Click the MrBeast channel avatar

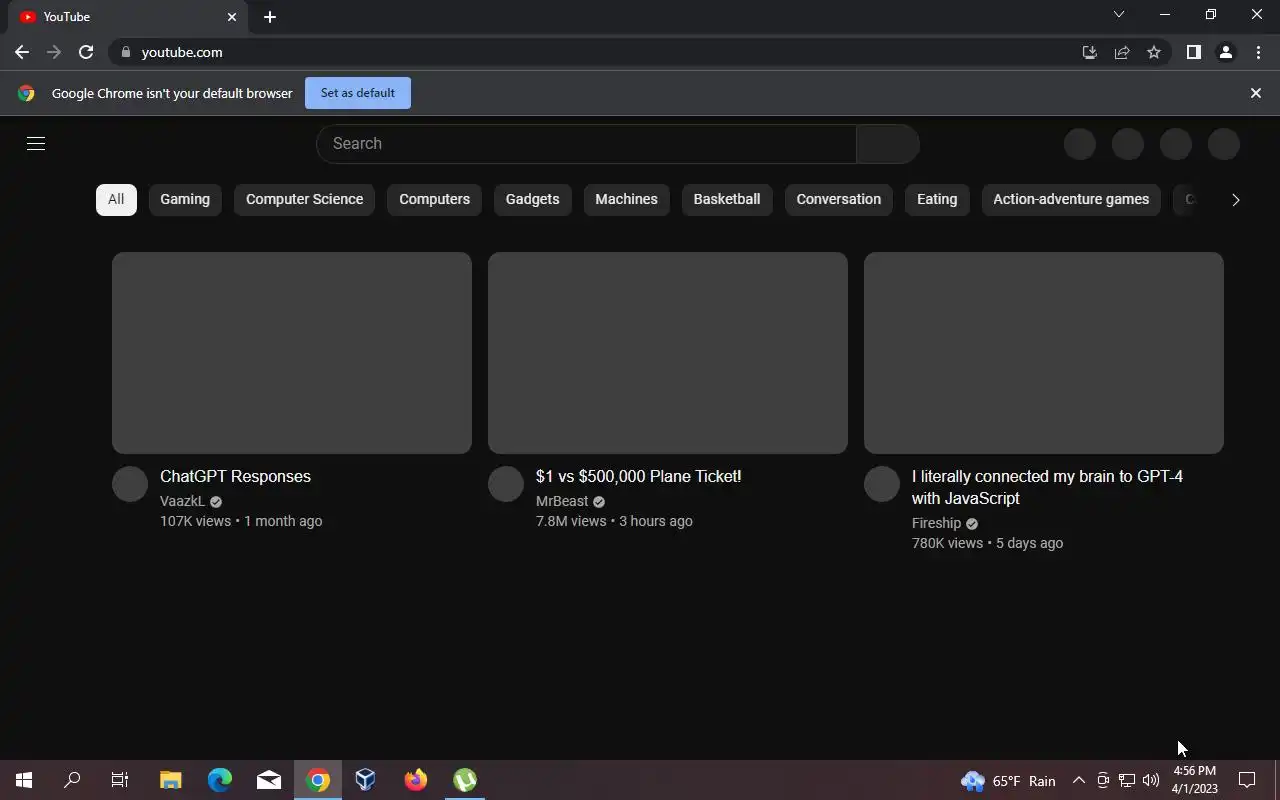click(506, 484)
